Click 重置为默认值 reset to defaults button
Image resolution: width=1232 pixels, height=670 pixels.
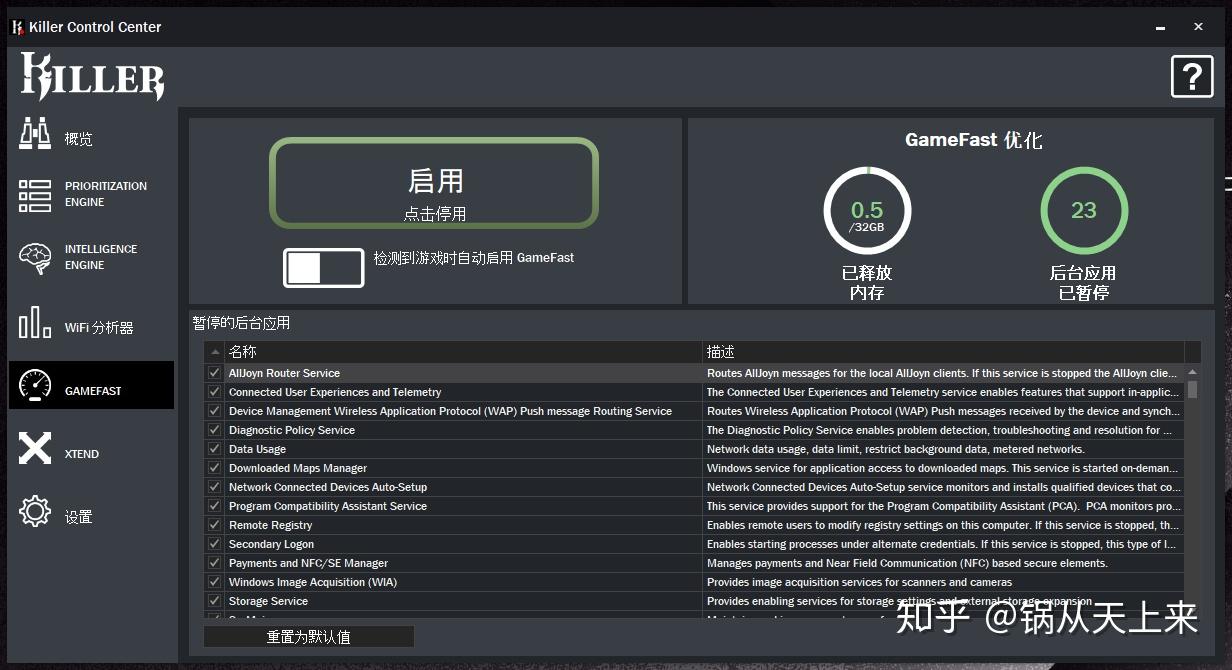pos(308,637)
